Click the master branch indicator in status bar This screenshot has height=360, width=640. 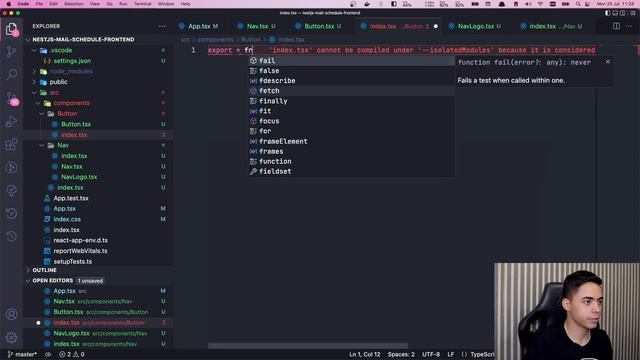[22, 354]
